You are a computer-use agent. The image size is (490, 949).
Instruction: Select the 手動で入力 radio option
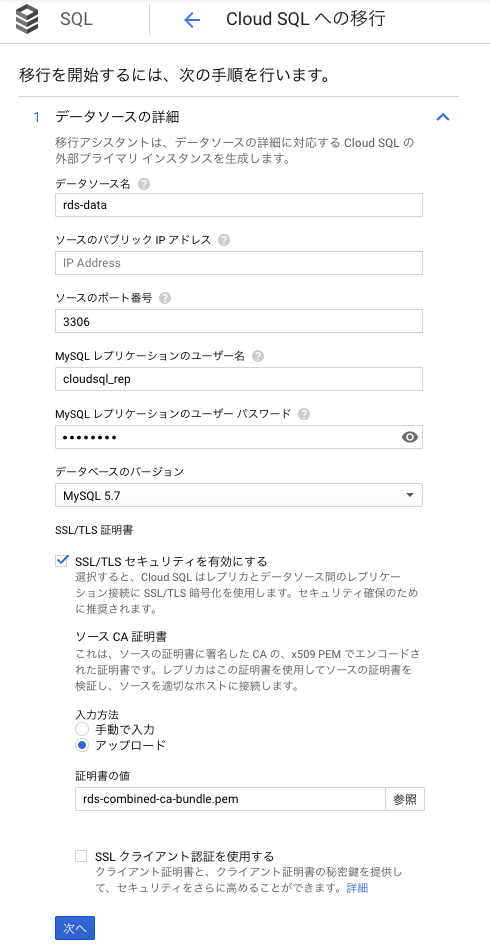(82, 729)
